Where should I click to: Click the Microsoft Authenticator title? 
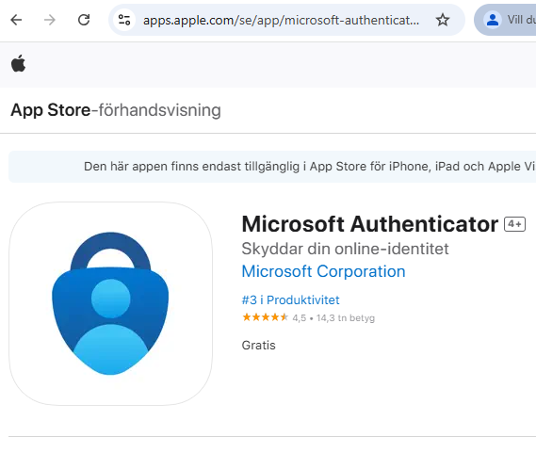(370, 224)
